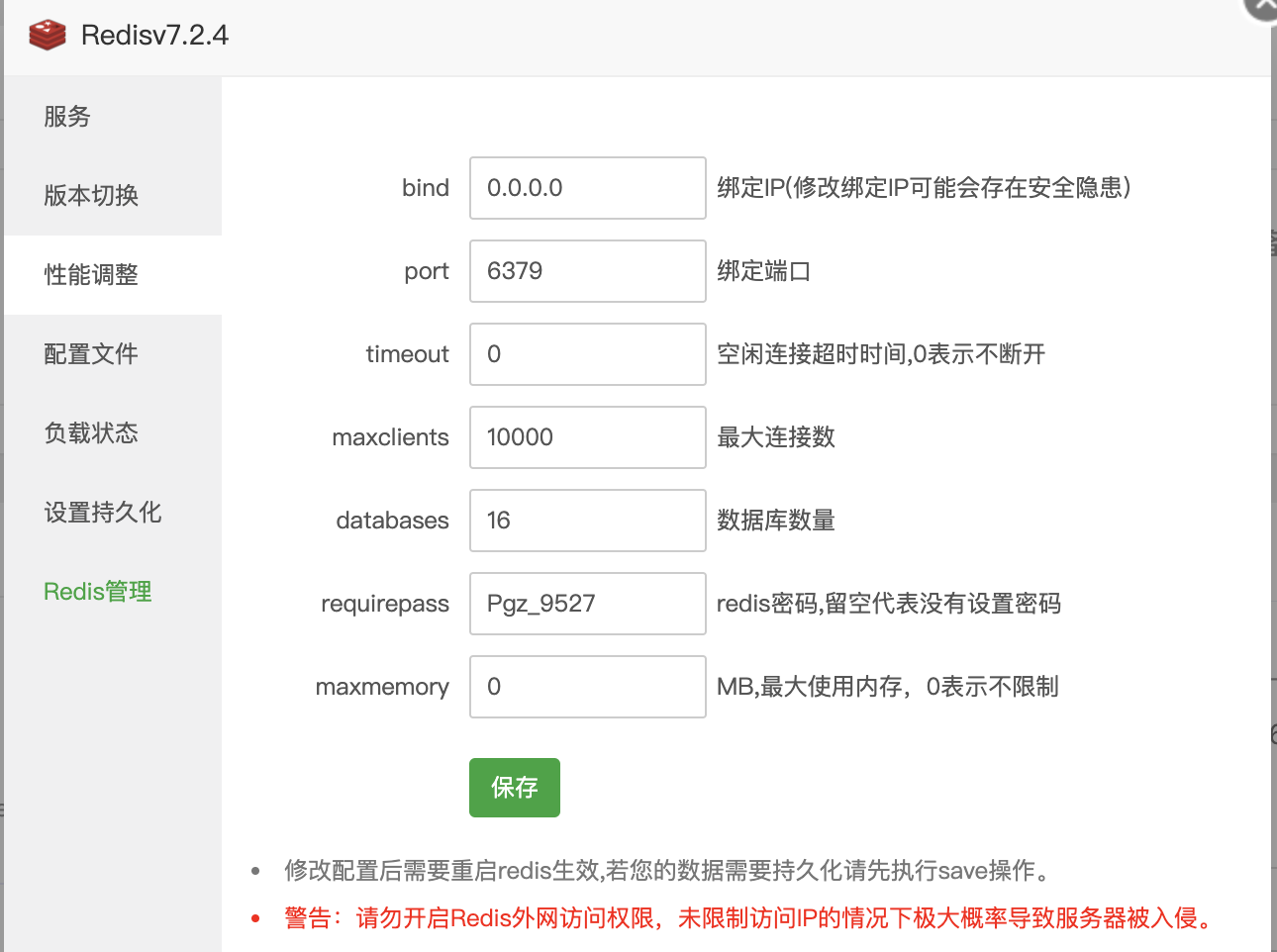
Task: Click the timeout input field
Action: [588, 354]
